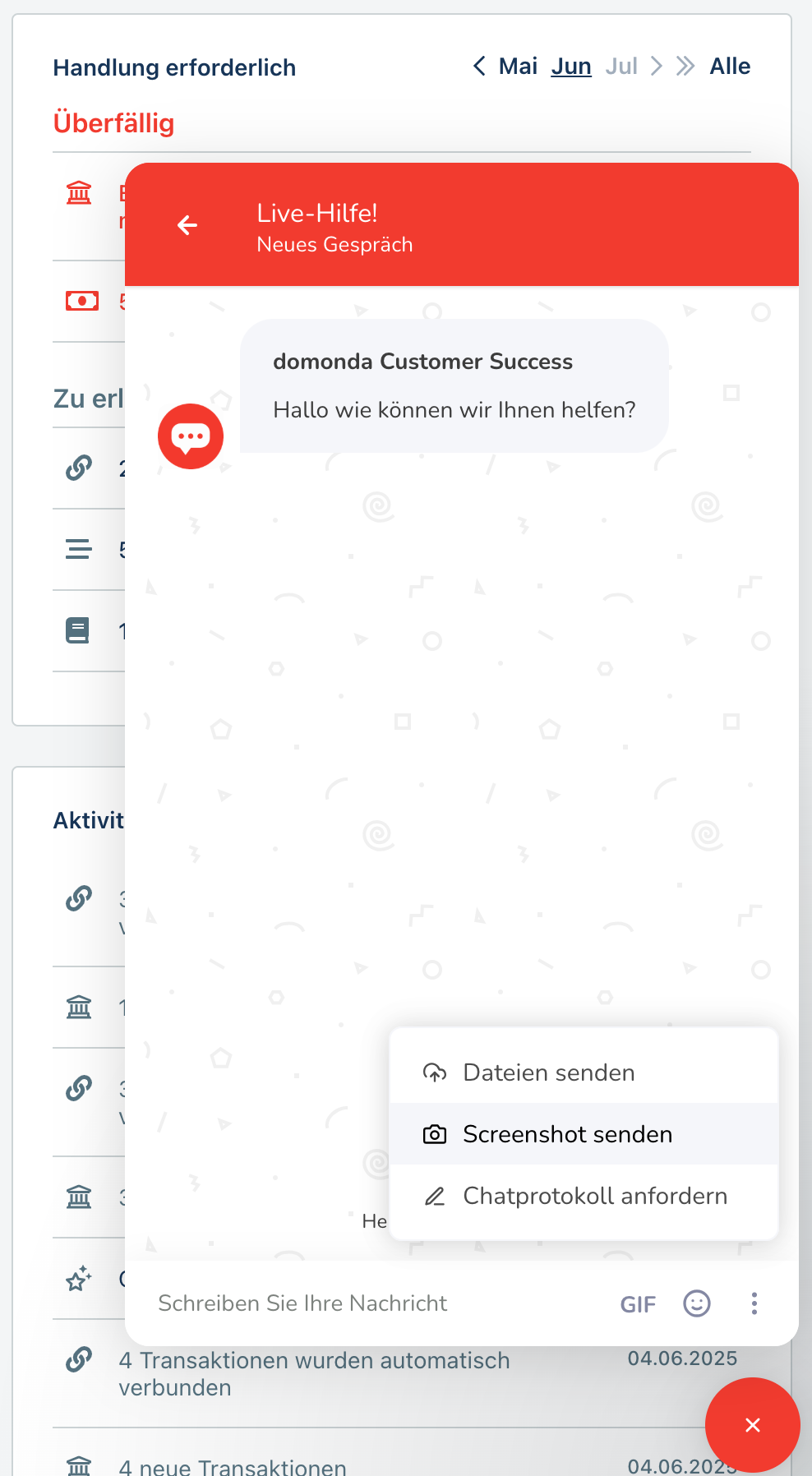Go to previous month with left chevron
The width and height of the screenshot is (812, 1476).
click(x=479, y=67)
